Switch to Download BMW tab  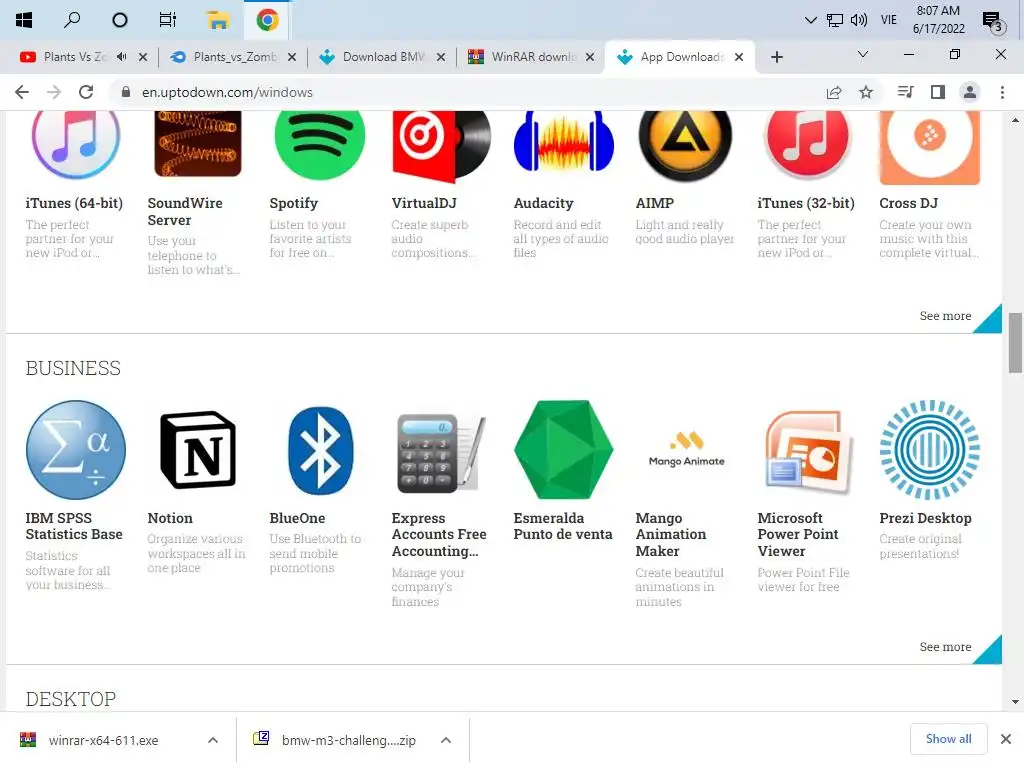tap(375, 57)
